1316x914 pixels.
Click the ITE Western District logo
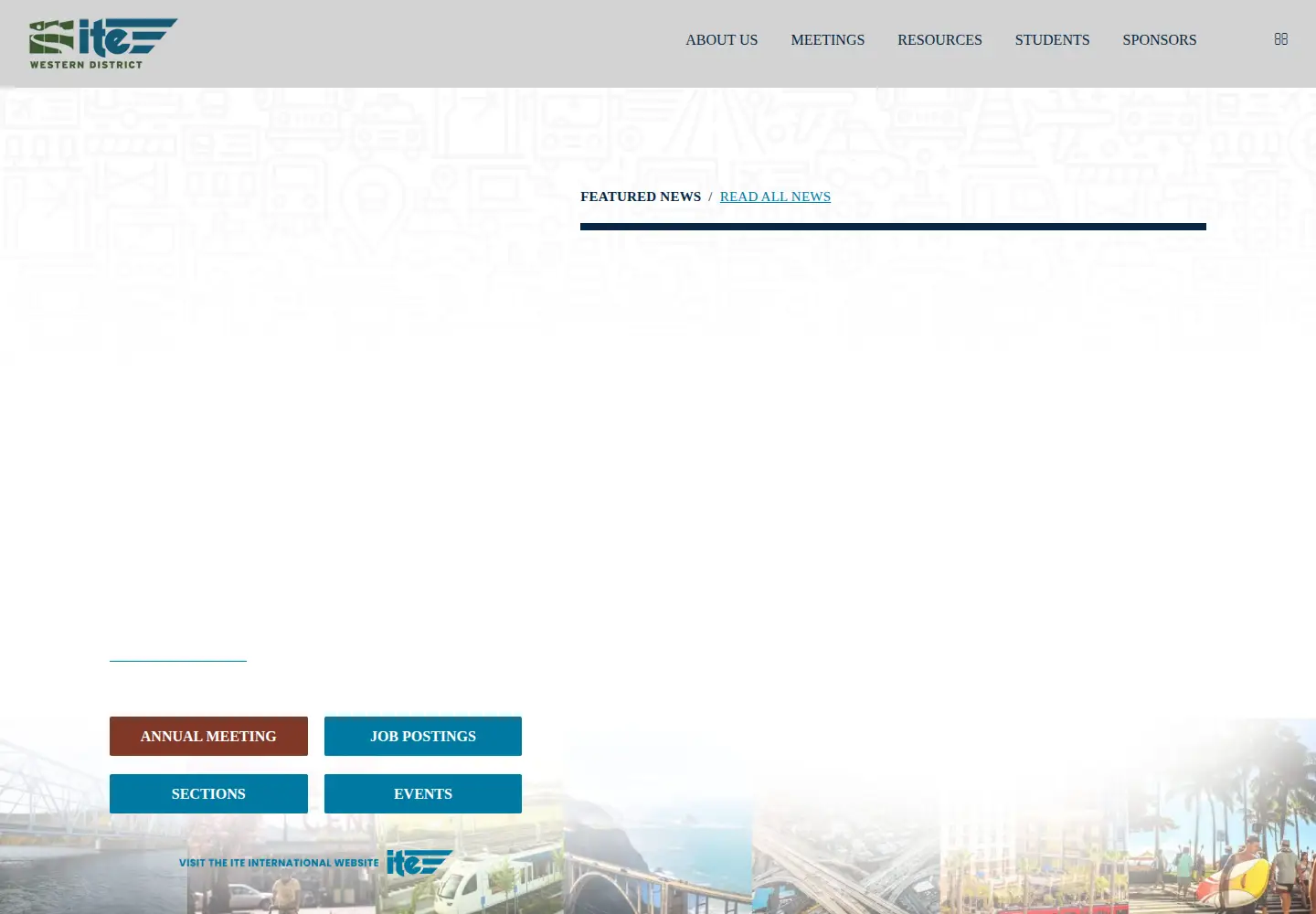103,44
